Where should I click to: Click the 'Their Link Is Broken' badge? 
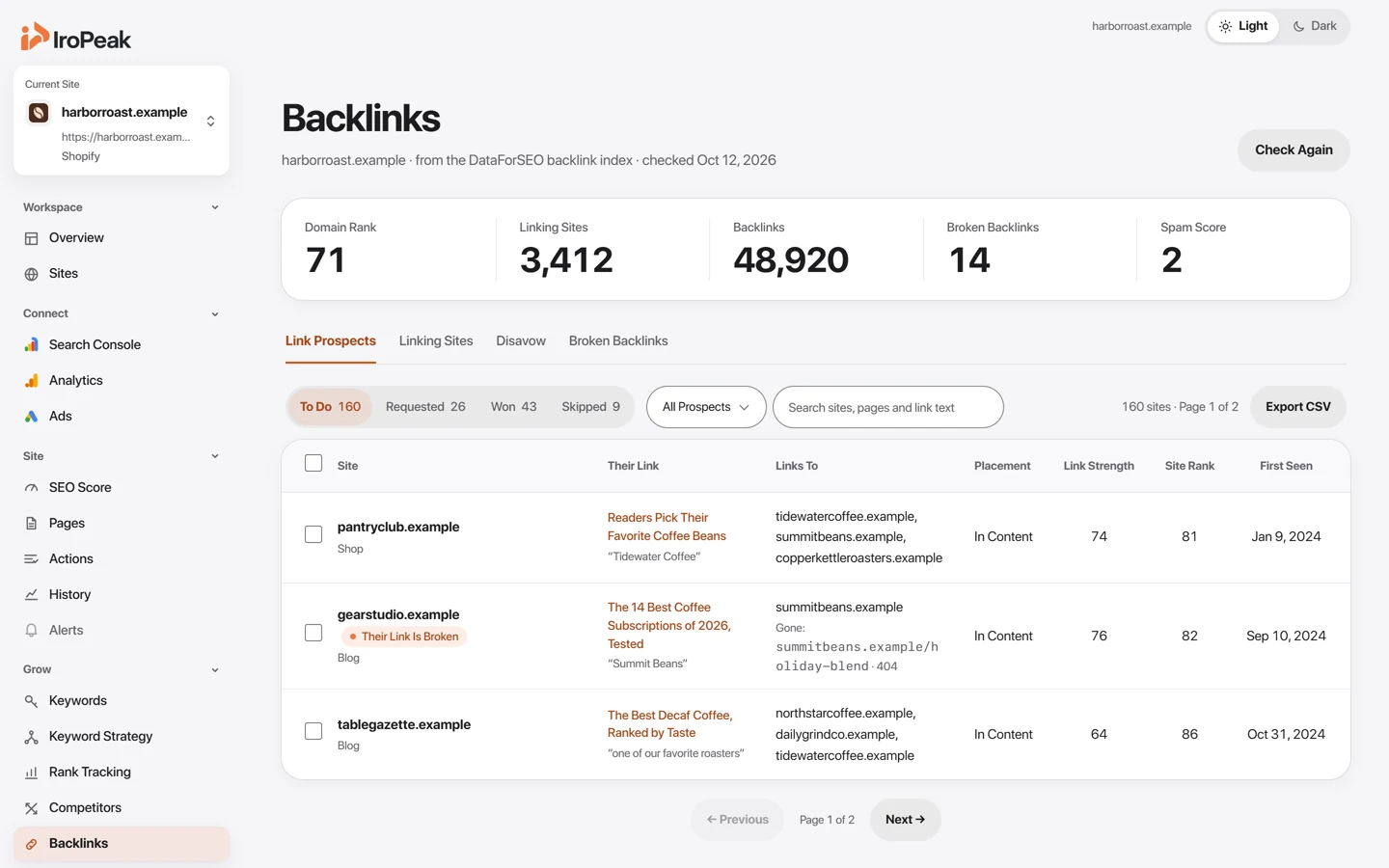pyautogui.click(x=403, y=637)
